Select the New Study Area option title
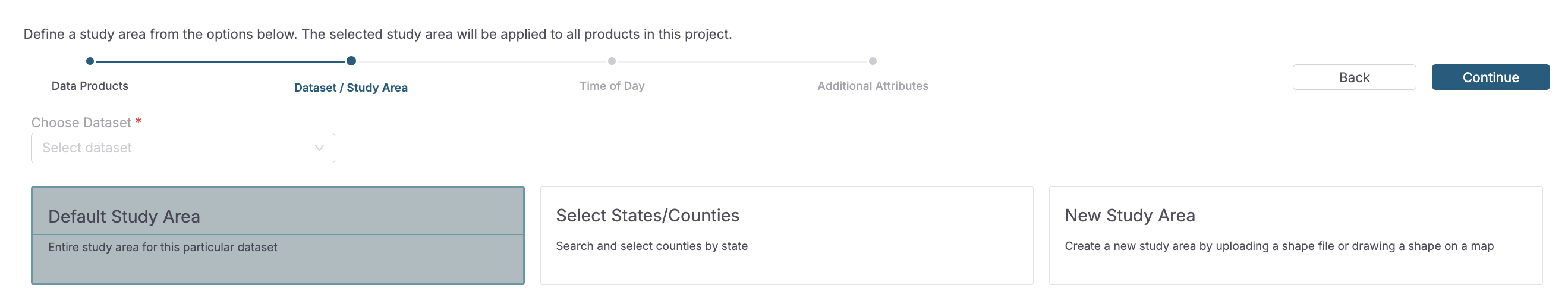1568x306 pixels. point(1129,216)
